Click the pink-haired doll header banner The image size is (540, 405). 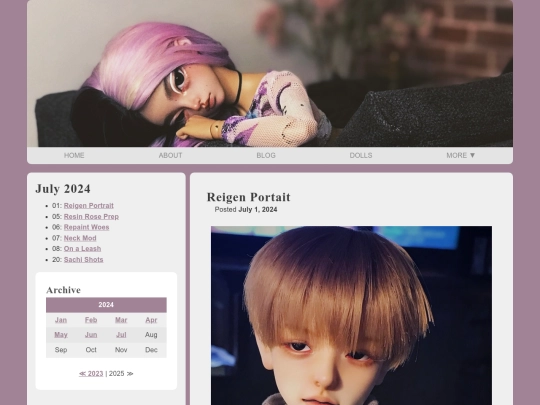coord(270,73)
